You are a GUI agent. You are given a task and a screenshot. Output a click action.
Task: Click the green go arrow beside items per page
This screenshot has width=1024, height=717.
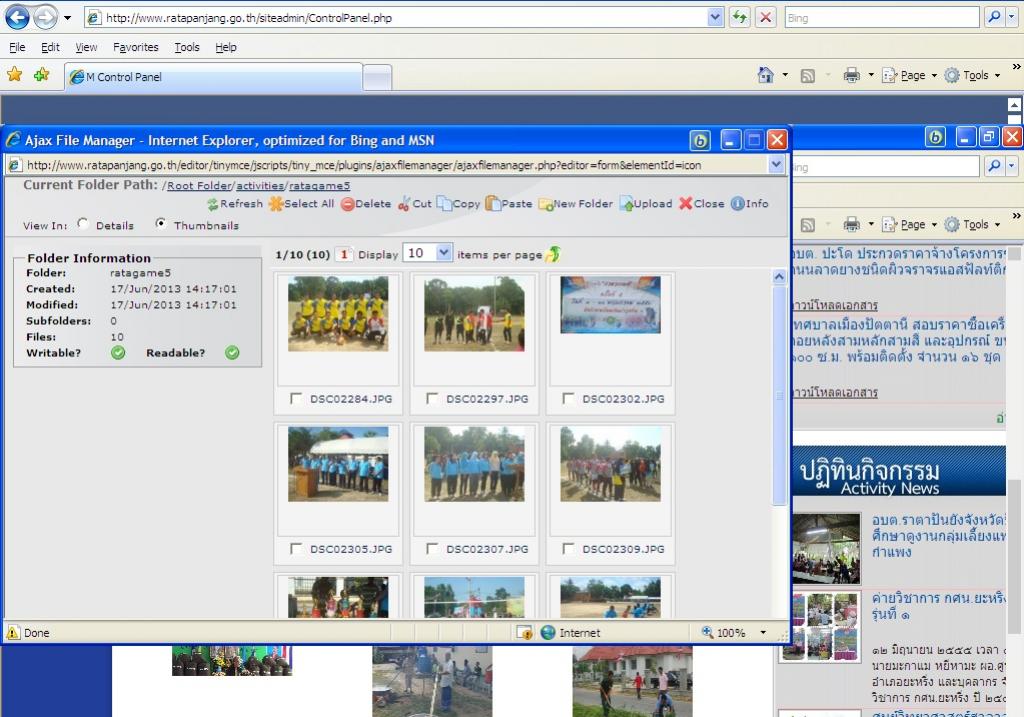(553, 254)
